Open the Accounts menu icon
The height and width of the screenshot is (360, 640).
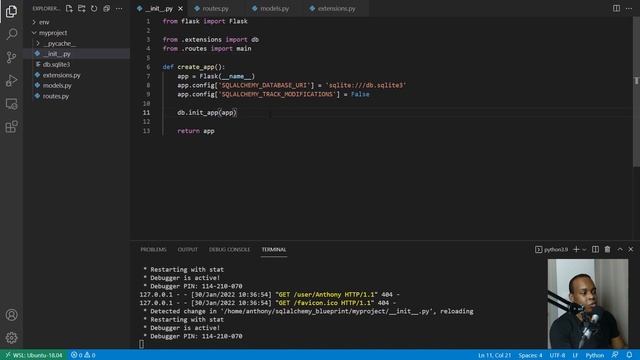(11, 315)
